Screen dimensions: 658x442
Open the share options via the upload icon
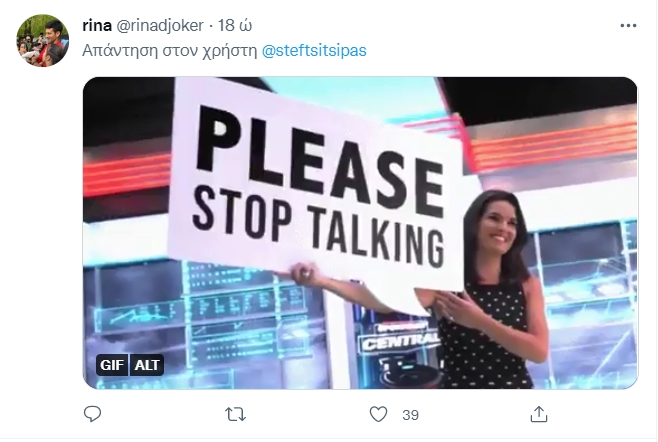[539, 414]
